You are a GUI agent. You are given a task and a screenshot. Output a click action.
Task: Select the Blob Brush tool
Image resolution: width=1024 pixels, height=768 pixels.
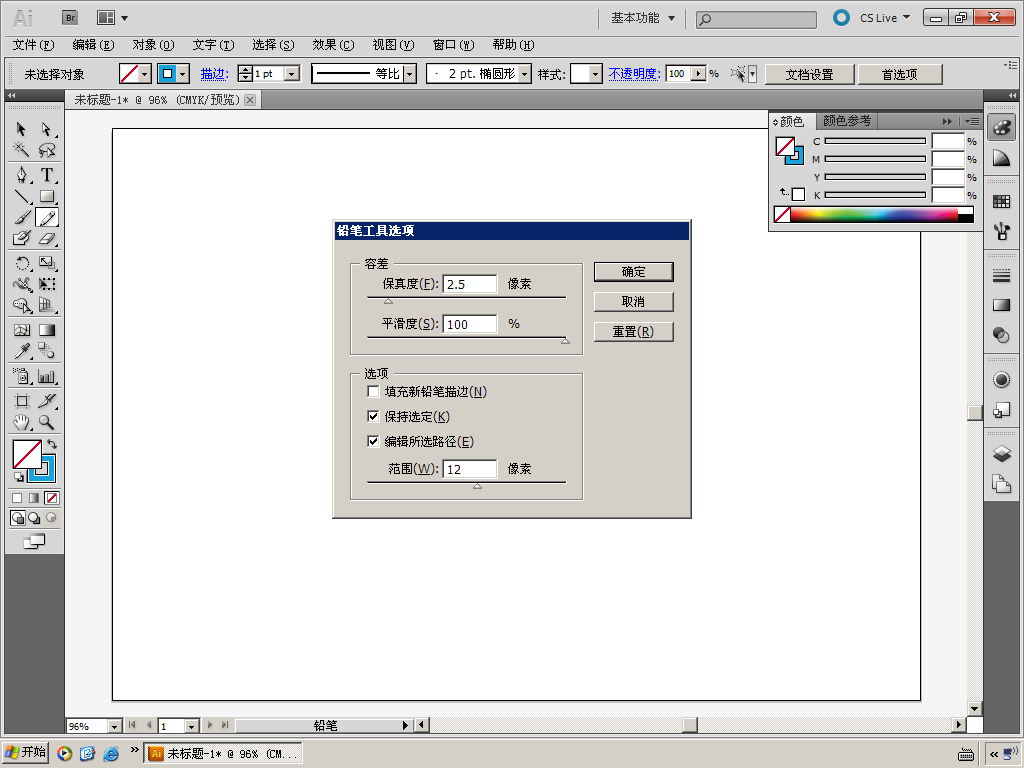click(21, 238)
